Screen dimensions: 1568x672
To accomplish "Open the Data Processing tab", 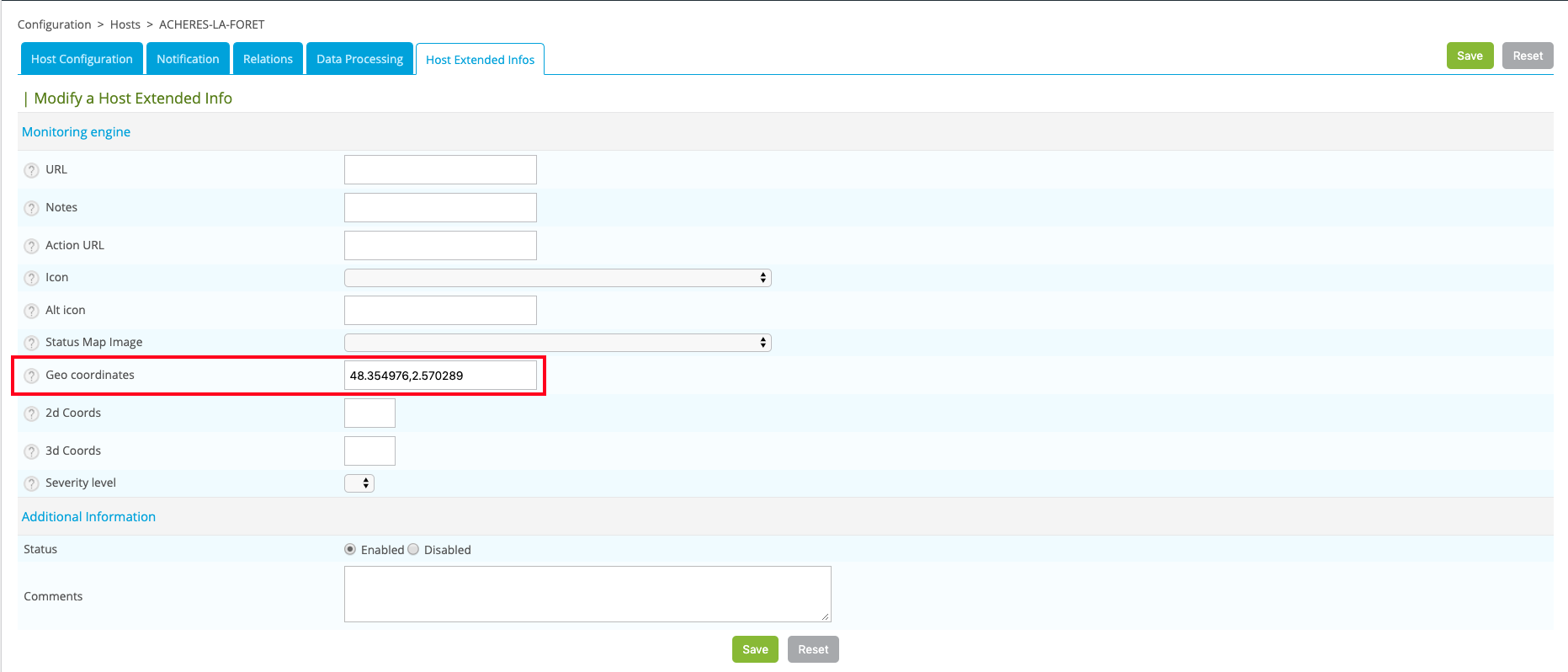I will click(359, 59).
